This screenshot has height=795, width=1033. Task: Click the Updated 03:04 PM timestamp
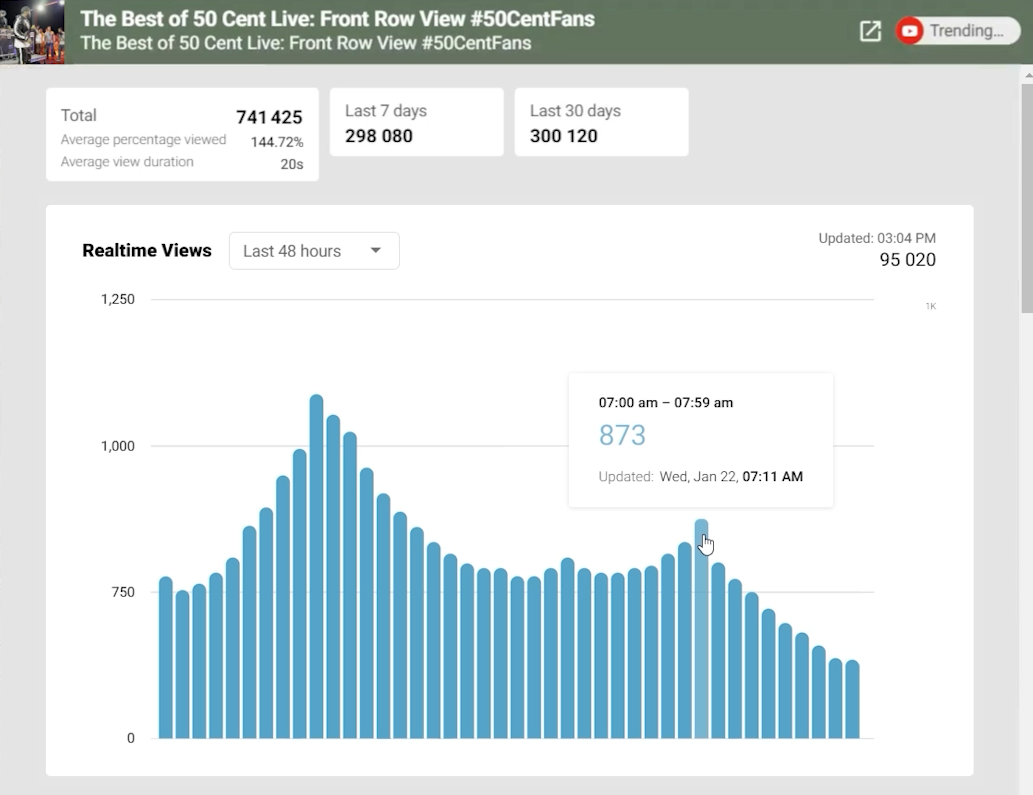[x=877, y=238]
